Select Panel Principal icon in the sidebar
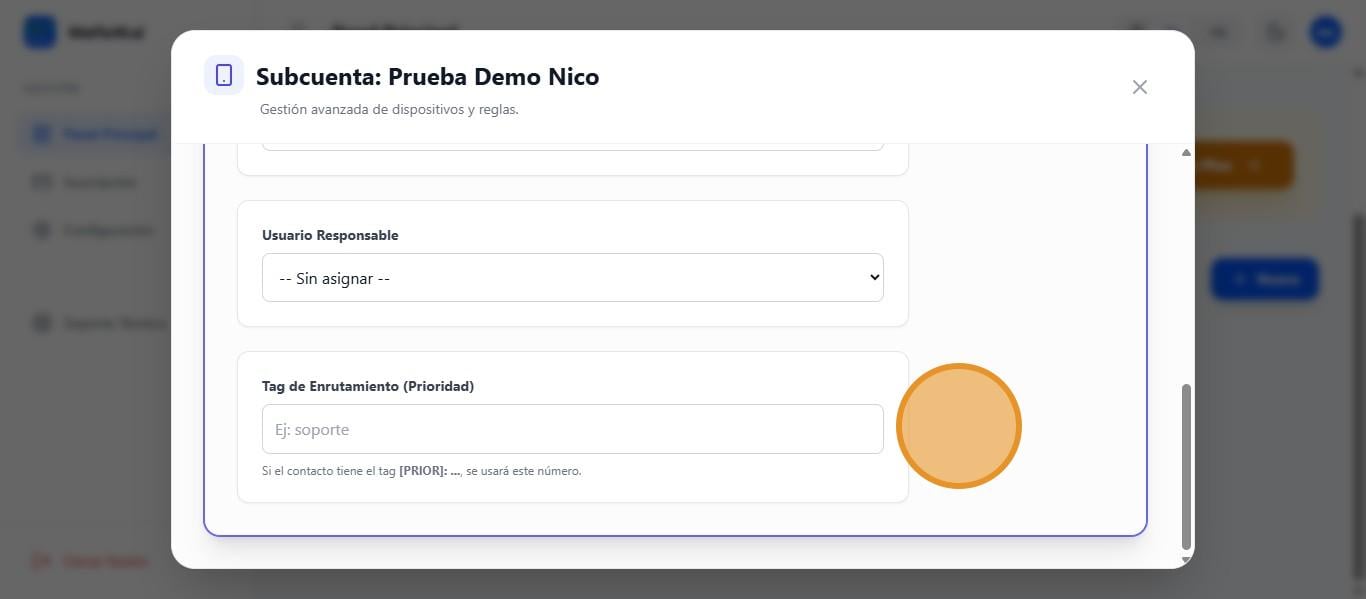The image size is (1366, 599). coord(41,134)
